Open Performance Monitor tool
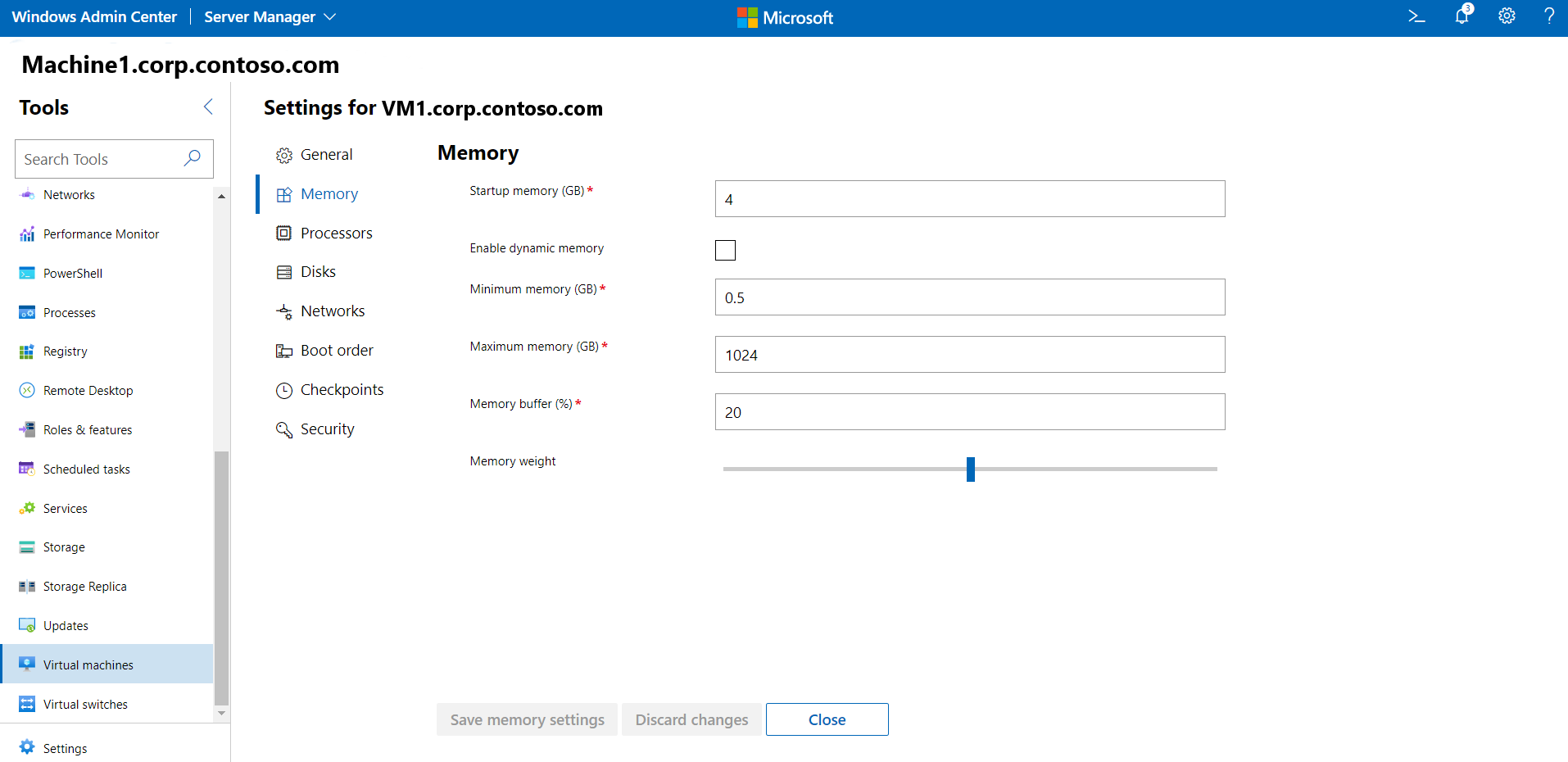This screenshot has height=762, width=1568. 101,234
